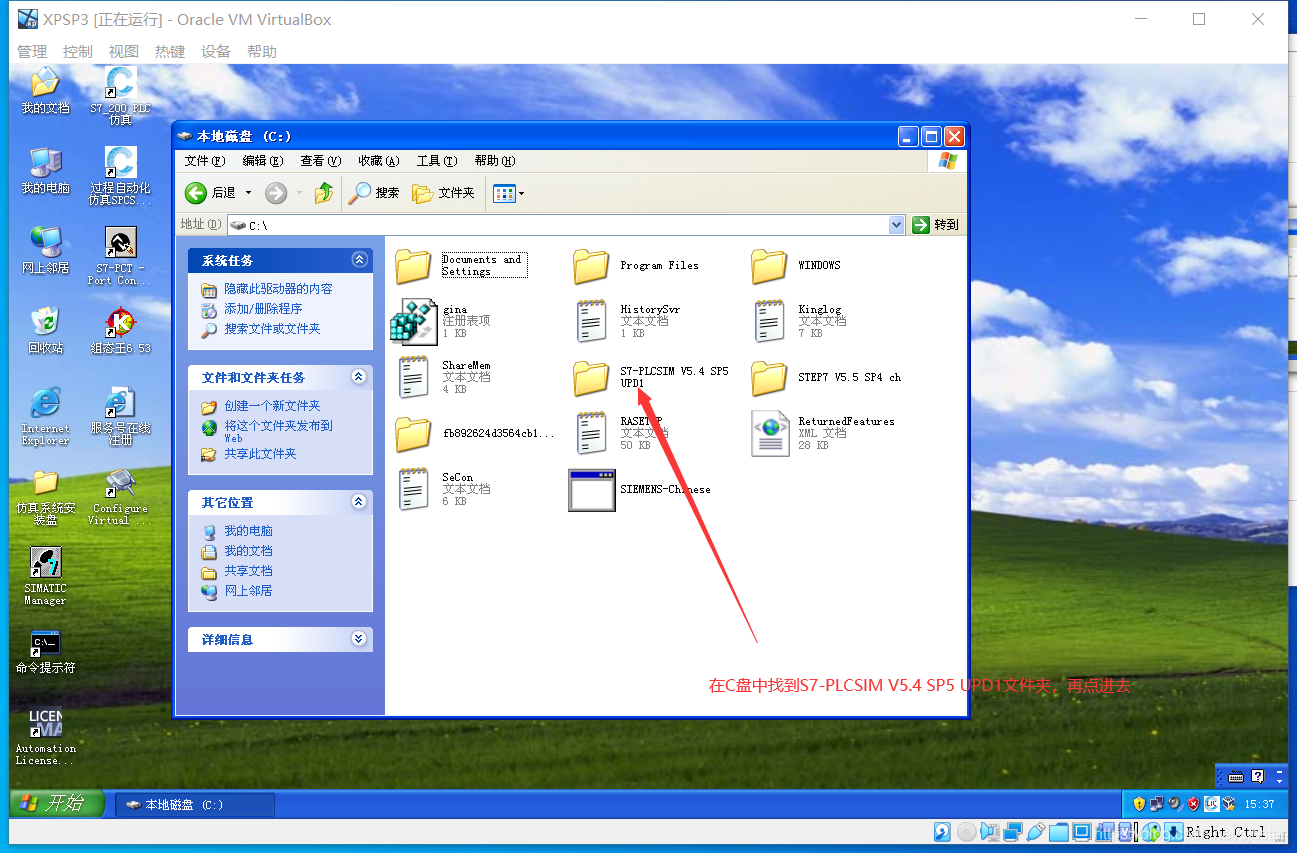The image size is (1297, 853).
Task: Open My Computer desktop icon
Action: [x=45, y=170]
